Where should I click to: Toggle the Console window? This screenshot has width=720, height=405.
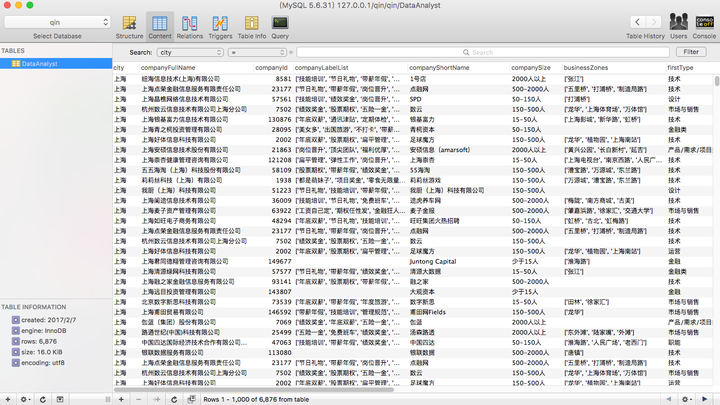tap(704, 27)
